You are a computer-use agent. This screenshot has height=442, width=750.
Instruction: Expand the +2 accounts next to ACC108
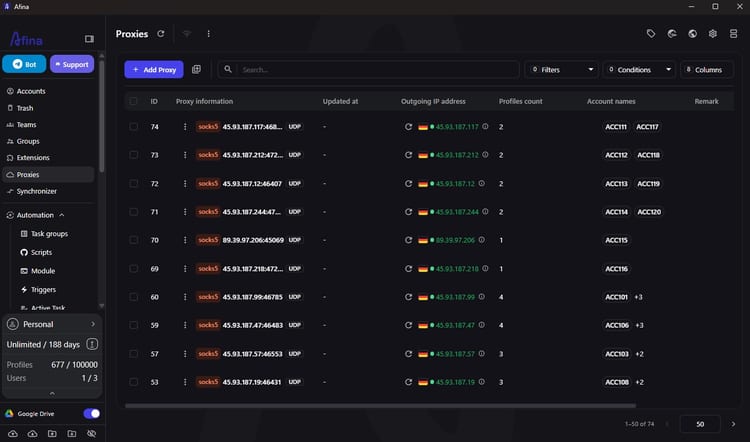640,382
